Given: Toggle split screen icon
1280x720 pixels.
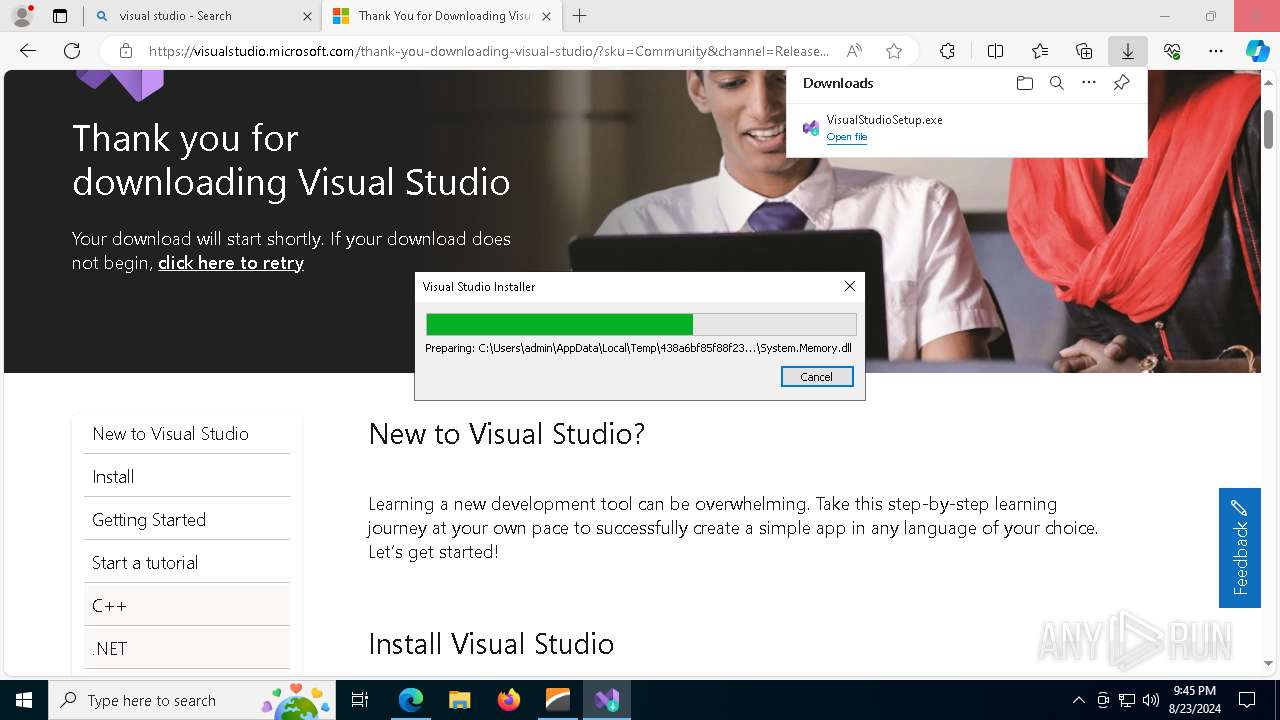Looking at the screenshot, I should (x=995, y=51).
